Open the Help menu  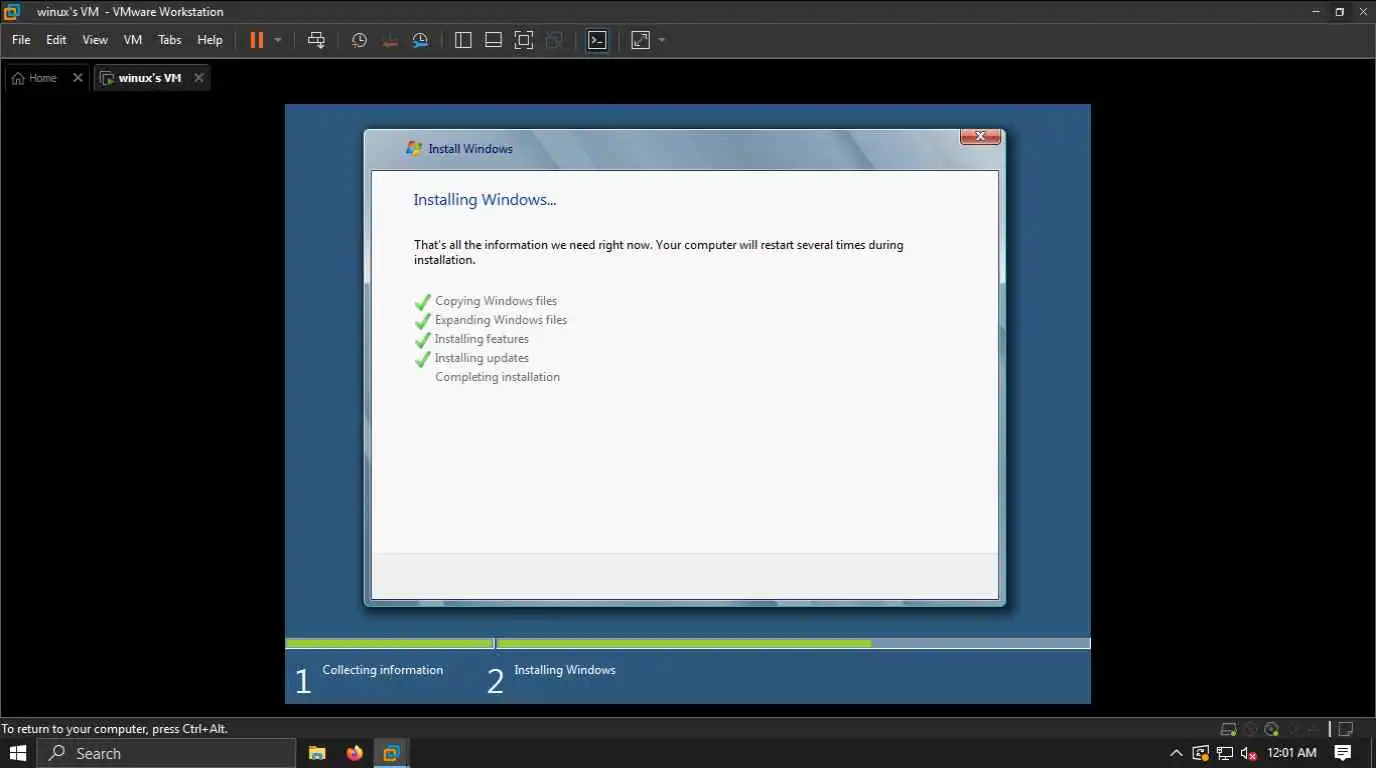click(x=210, y=40)
